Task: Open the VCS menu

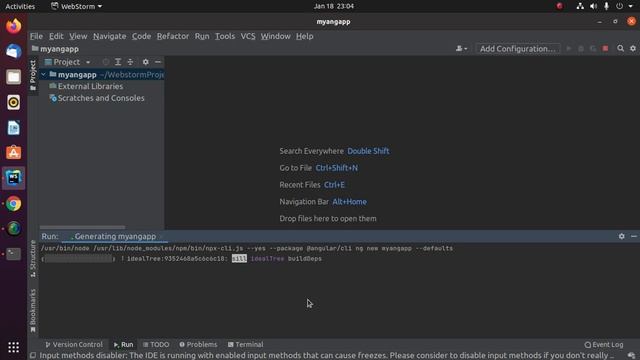Action: point(248,36)
